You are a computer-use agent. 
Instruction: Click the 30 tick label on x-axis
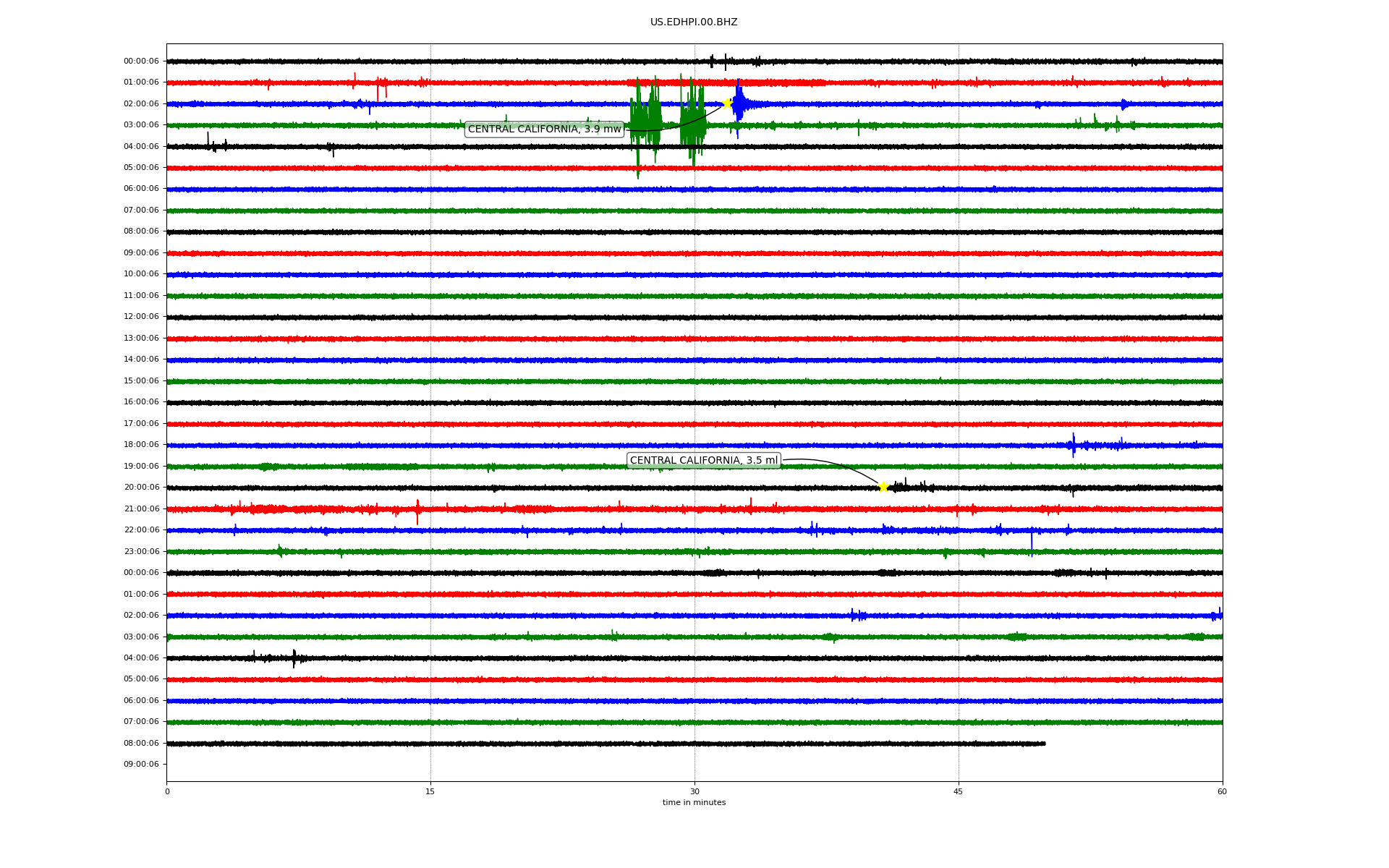coord(694,791)
